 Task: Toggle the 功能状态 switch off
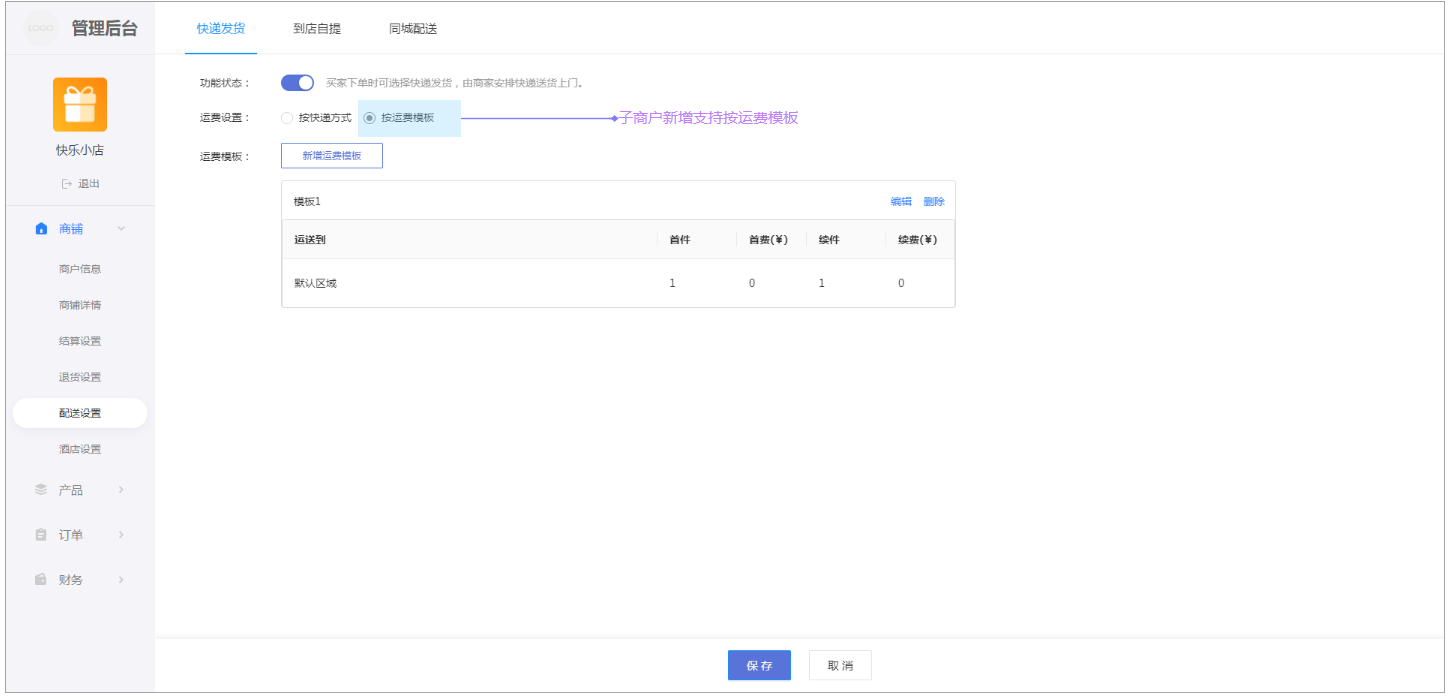coord(297,83)
